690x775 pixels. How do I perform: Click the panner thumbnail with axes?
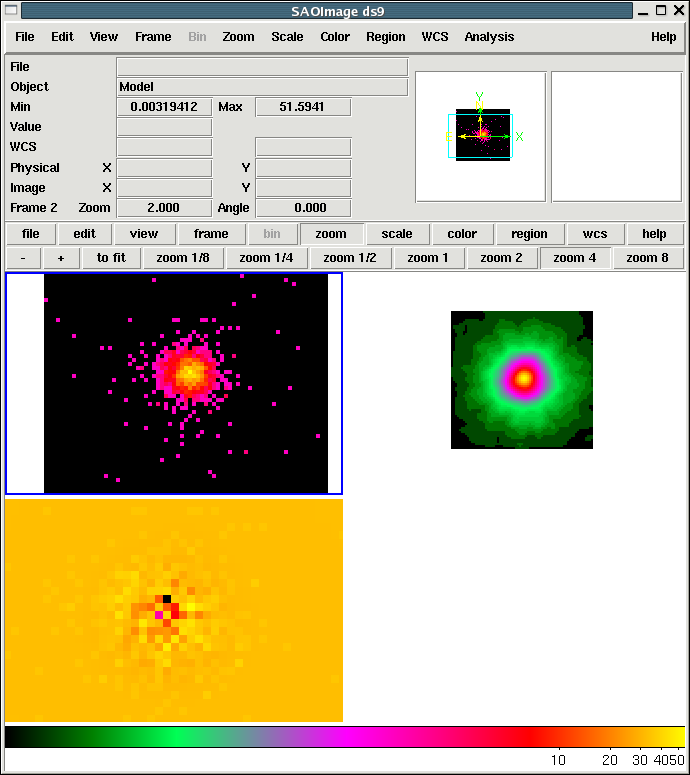tap(481, 136)
